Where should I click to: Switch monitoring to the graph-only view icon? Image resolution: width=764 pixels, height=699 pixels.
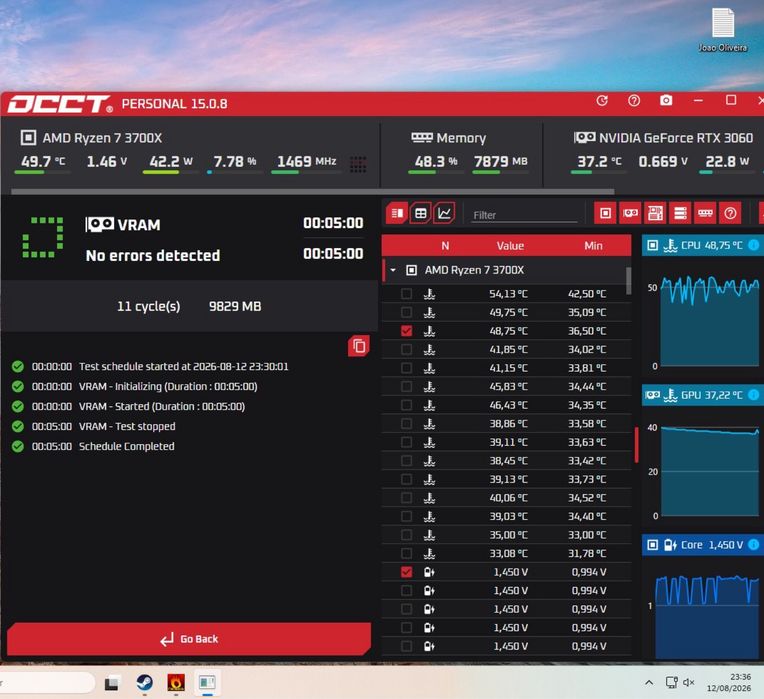point(444,213)
